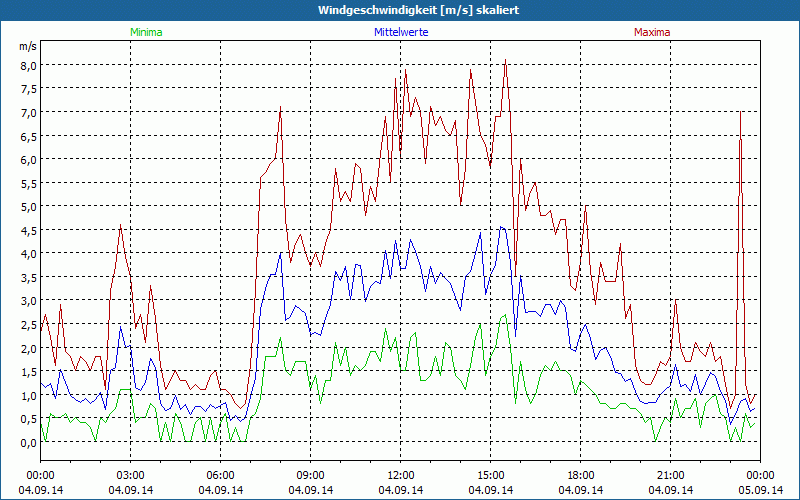This screenshot has height=500, width=800.
Task: Click the 06:00 time axis label
Action: (220, 476)
